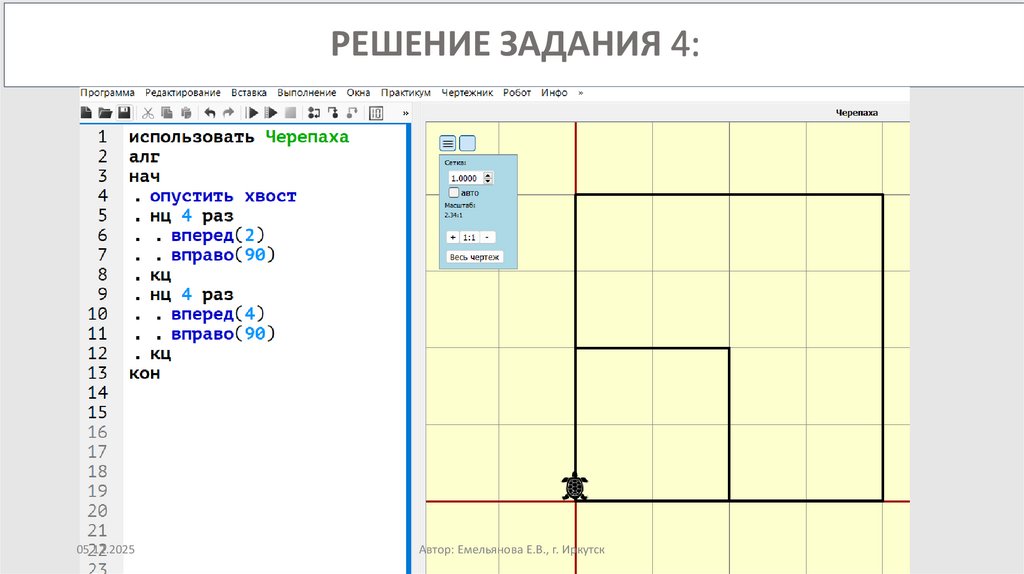
Task: Open the Вставка menu
Action: pos(249,93)
